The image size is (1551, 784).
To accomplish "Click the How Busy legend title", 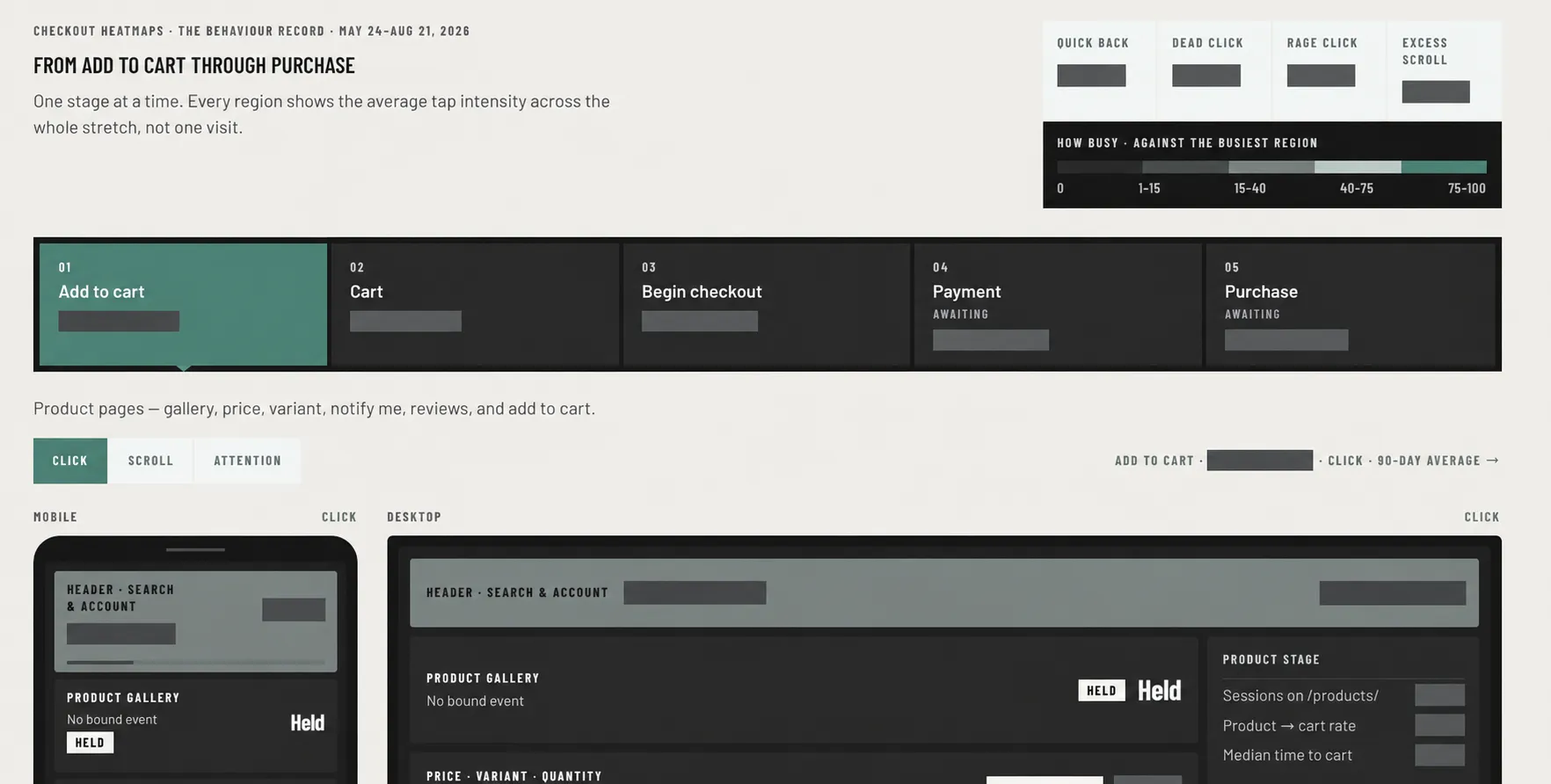I will (1187, 142).
